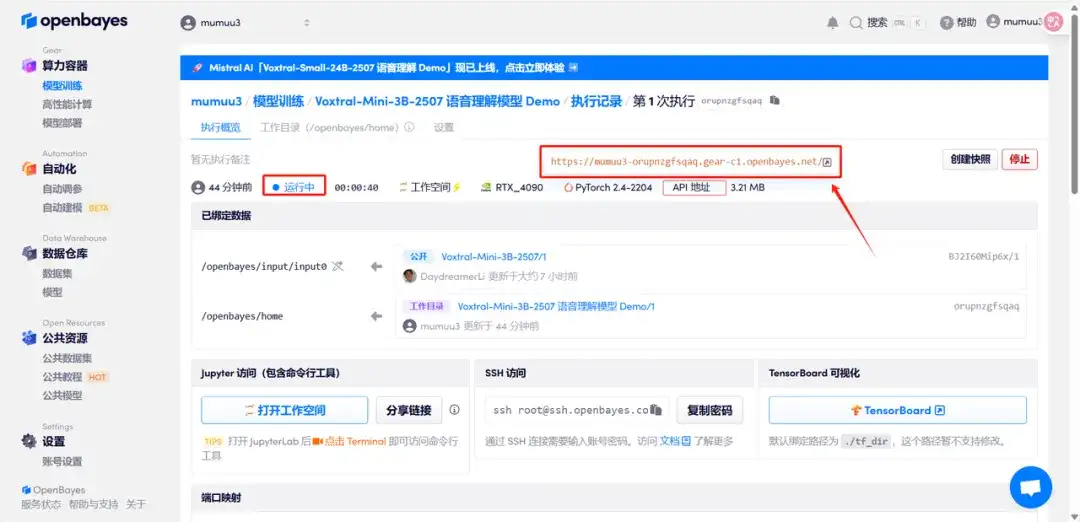Click DaydreamerLi avatar
Viewport: 1080px width, 522px height.
click(x=409, y=276)
